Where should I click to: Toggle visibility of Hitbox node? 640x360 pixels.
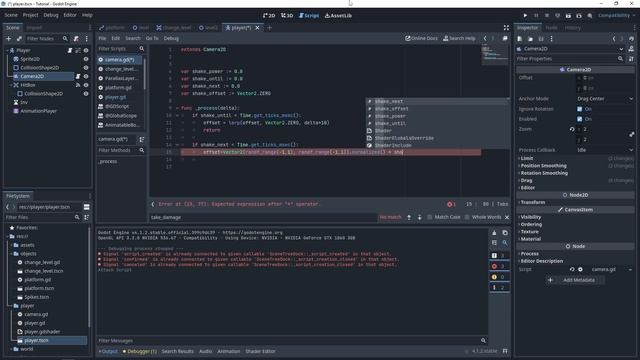point(86,85)
